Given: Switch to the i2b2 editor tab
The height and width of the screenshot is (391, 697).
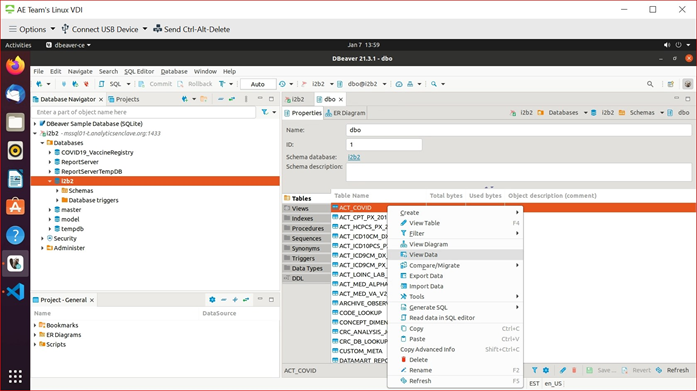Looking at the screenshot, I should (x=295, y=99).
